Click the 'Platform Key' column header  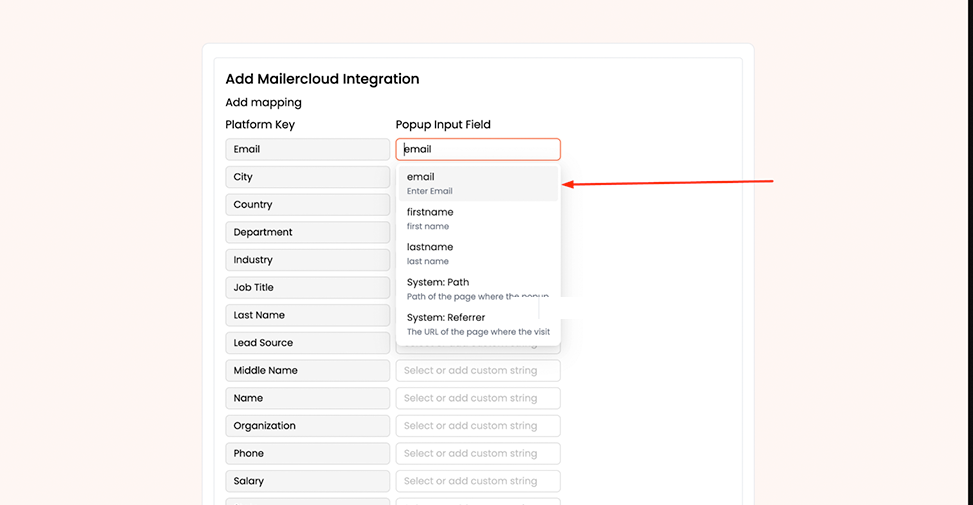(x=260, y=125)
